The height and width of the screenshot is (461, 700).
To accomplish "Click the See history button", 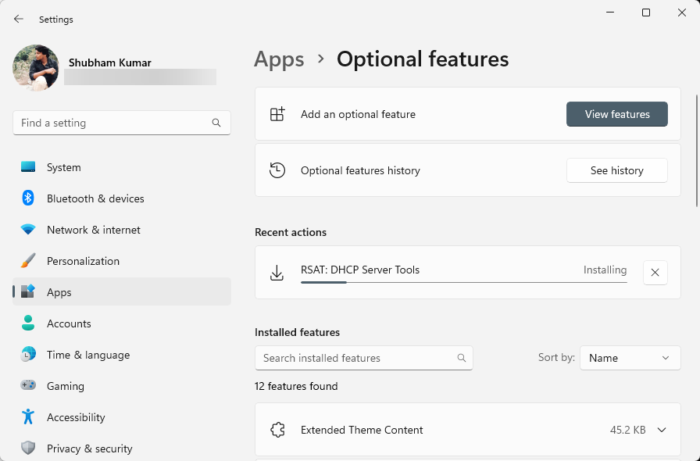I will [x=617, y=171].
